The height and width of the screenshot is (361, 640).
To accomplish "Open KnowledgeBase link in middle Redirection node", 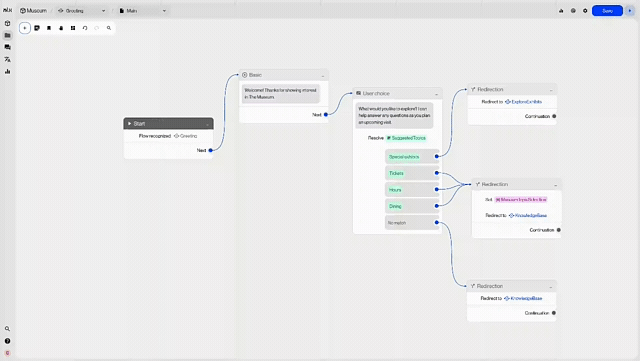I will [x=528, y=215].
